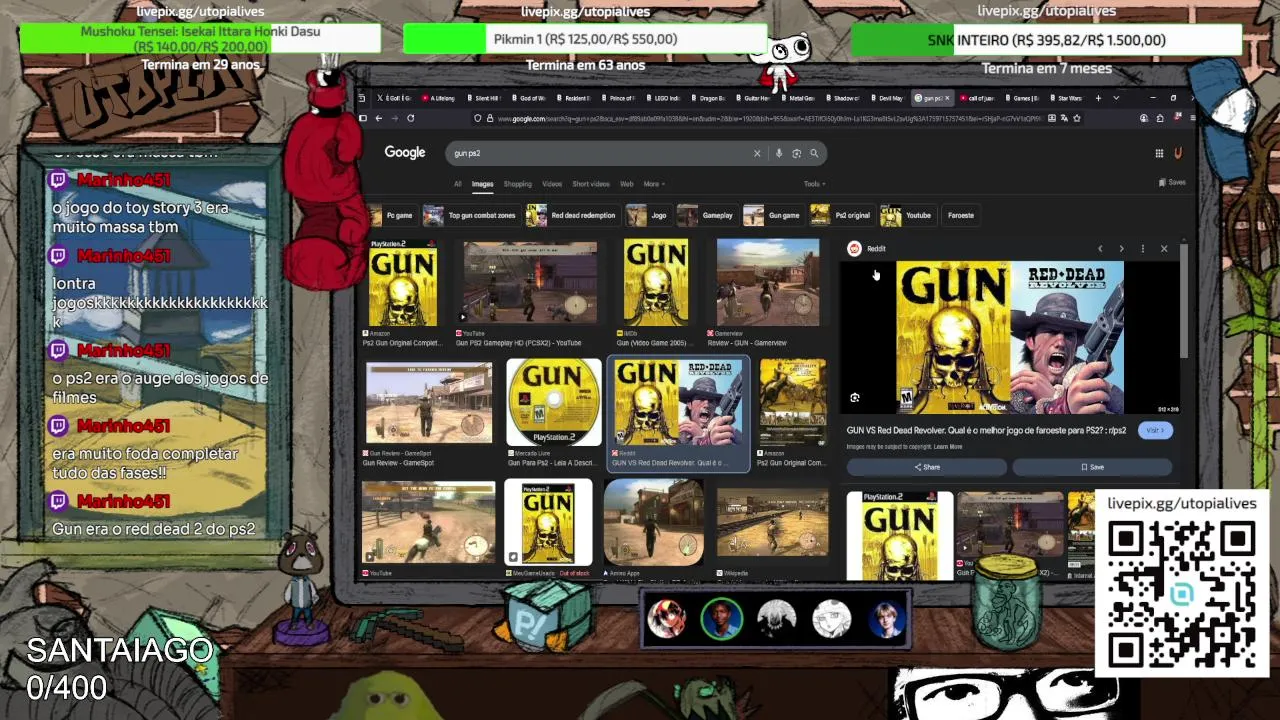This screenshot has width=1280, height=720.
Task: Expand the More search categories menu
Action: (x=654, y=184)
